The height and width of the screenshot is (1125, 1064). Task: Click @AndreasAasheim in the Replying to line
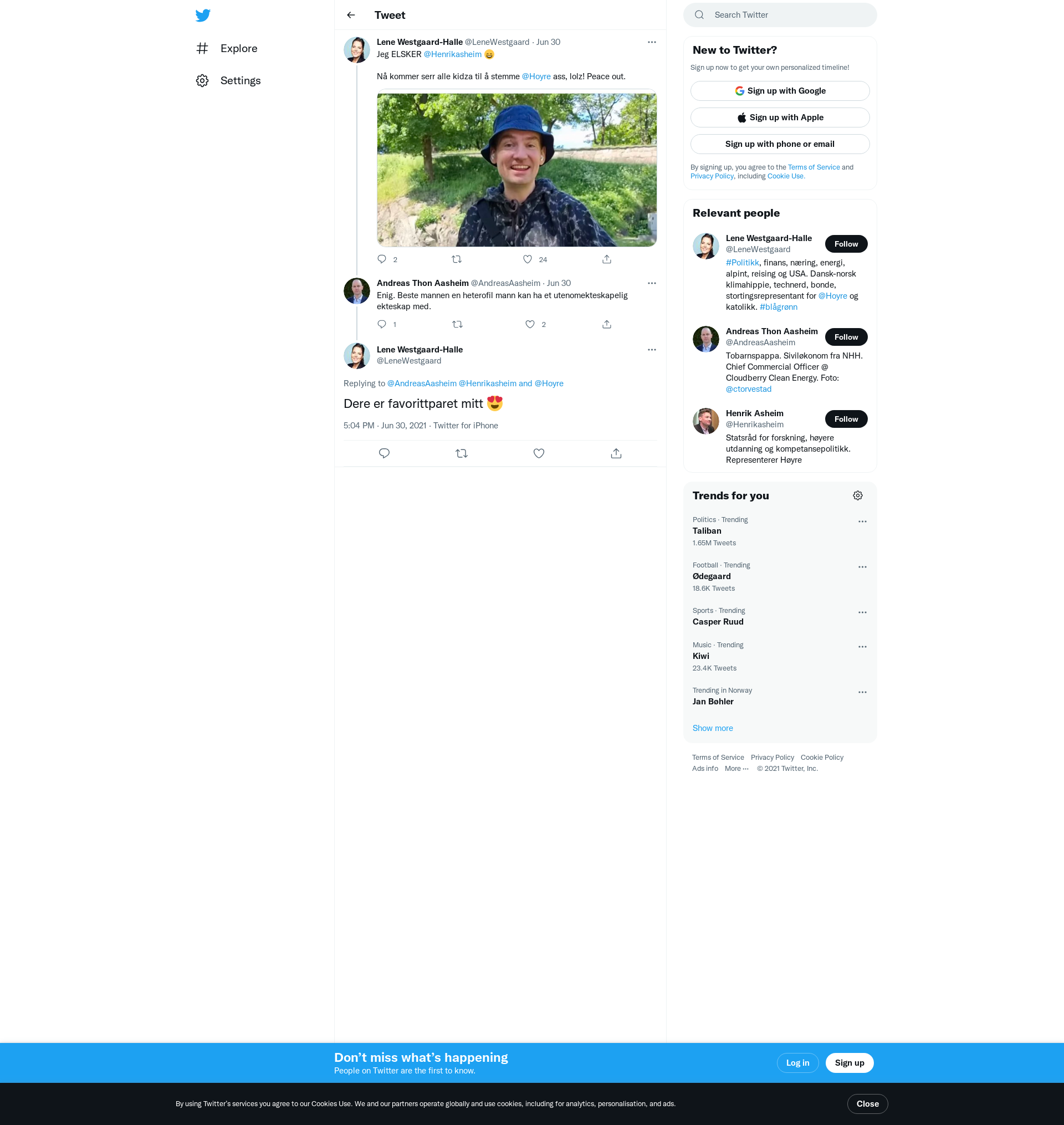(421, 383)
